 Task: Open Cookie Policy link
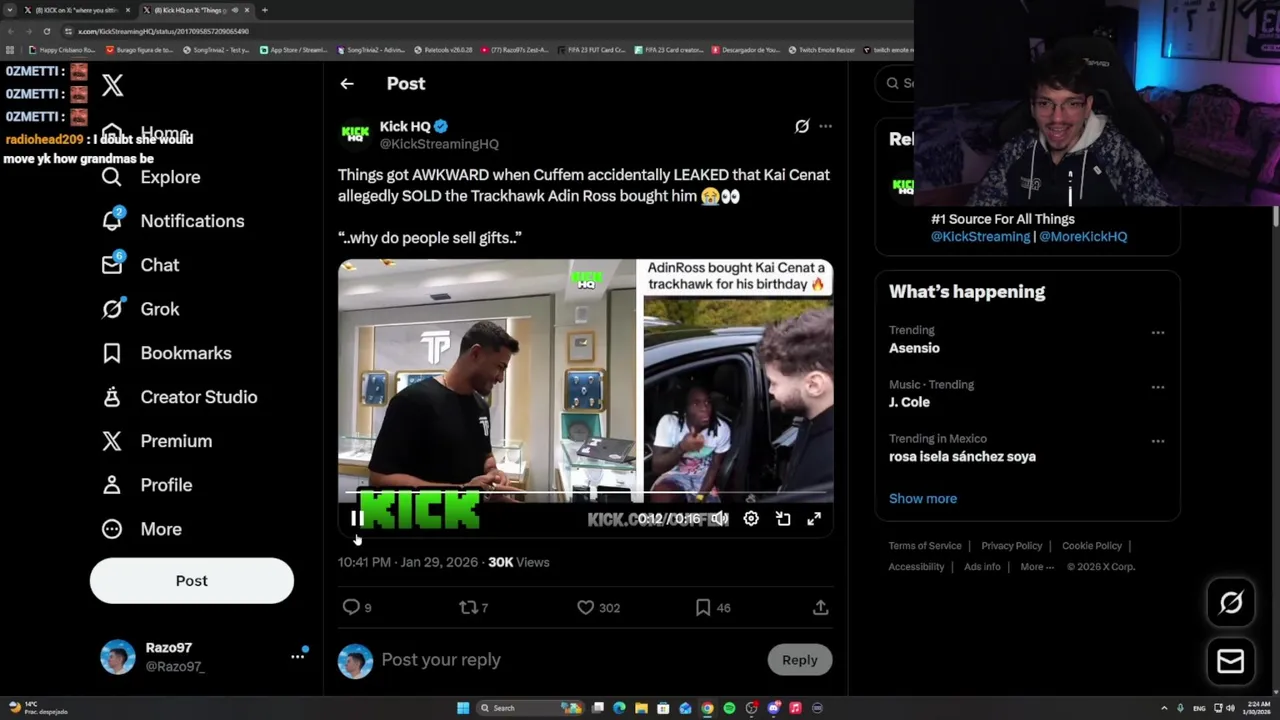[x=1092, y=546]
